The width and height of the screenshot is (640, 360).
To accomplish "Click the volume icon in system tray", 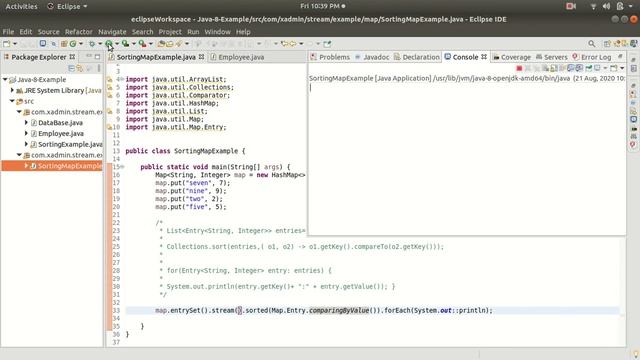I will (607, 6).
